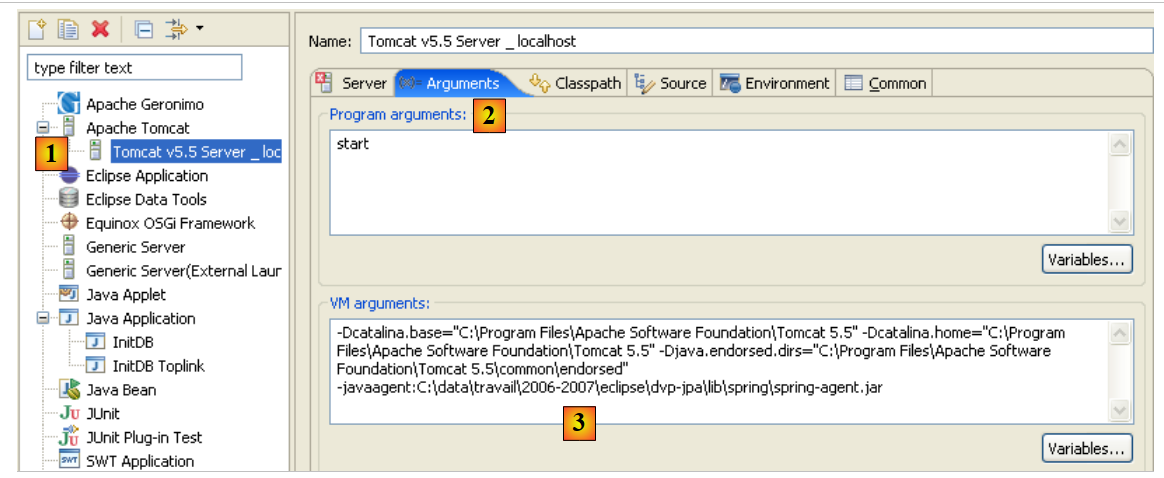The image size is (1164, 478).
Task: Collapse the Java Application tree node
Action: (43, 318)
